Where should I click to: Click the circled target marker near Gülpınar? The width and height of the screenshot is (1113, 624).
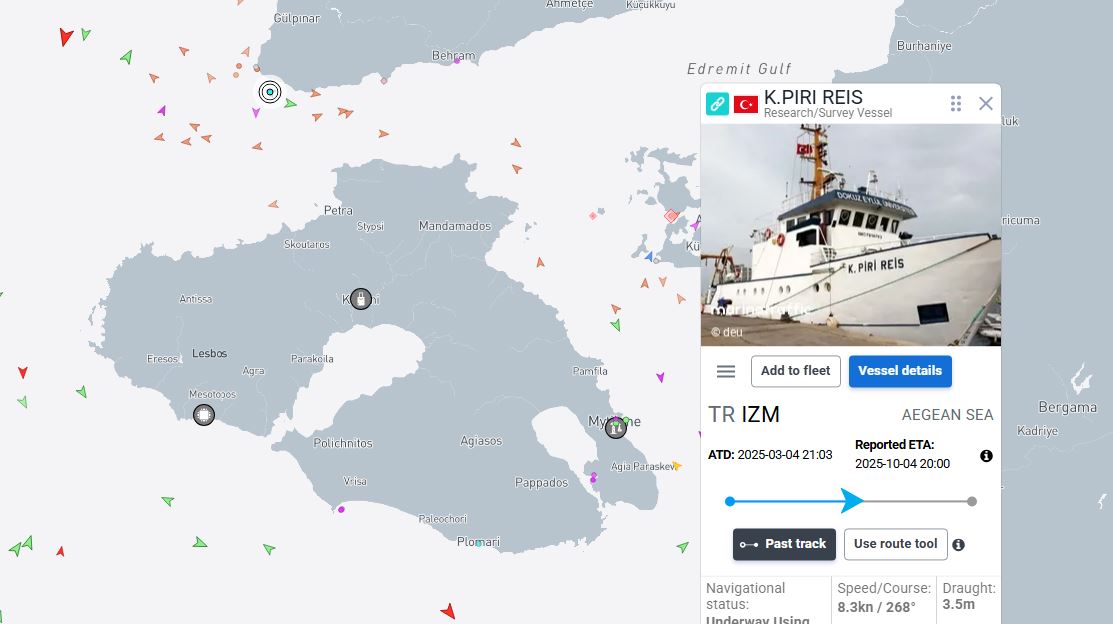click(x=269, y=92)
